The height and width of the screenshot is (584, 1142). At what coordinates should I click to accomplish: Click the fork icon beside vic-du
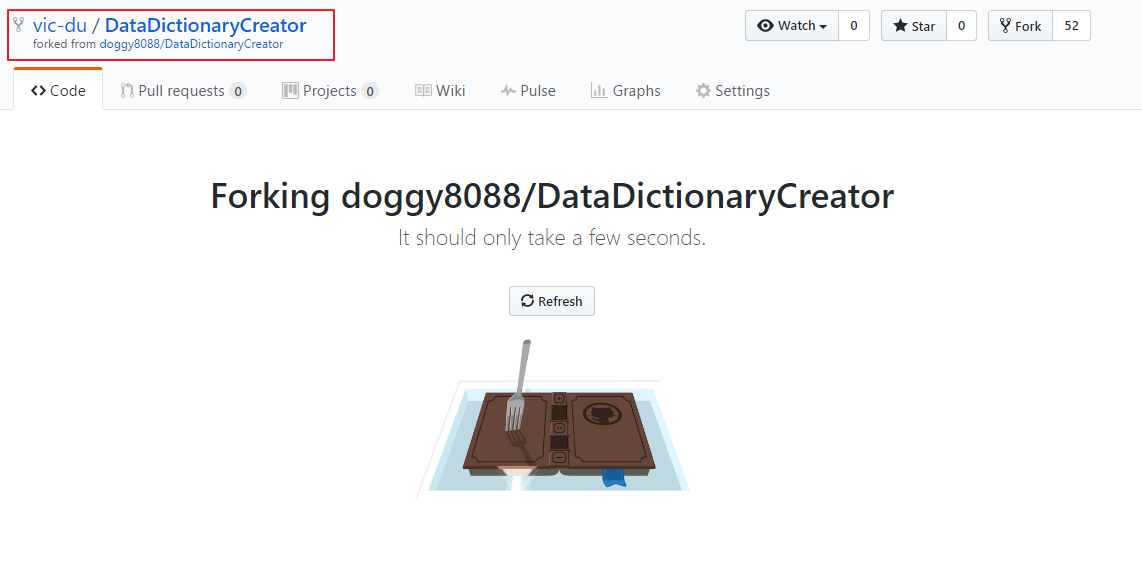19,24
